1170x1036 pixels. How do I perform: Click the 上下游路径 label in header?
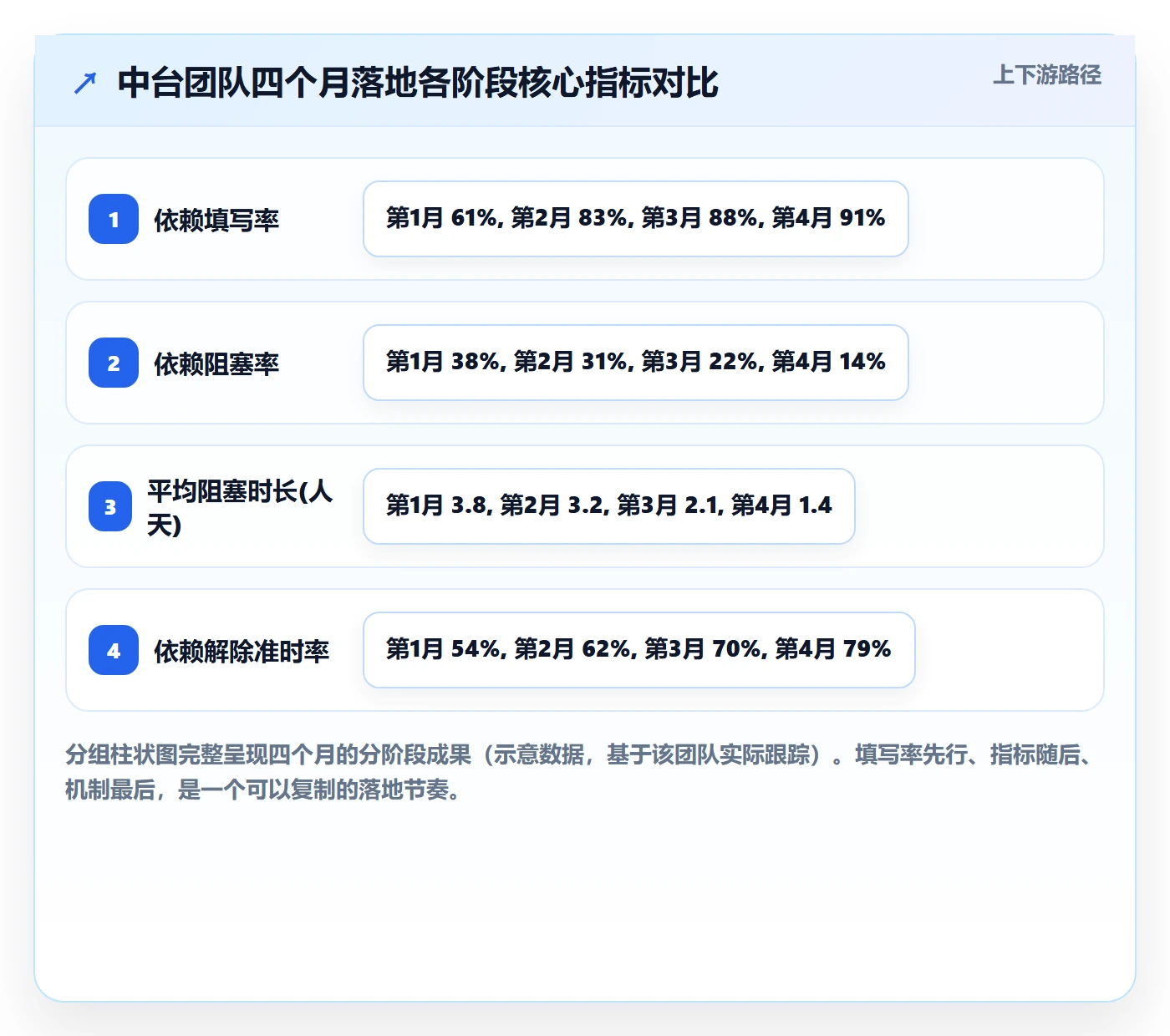click(1047, 74)
